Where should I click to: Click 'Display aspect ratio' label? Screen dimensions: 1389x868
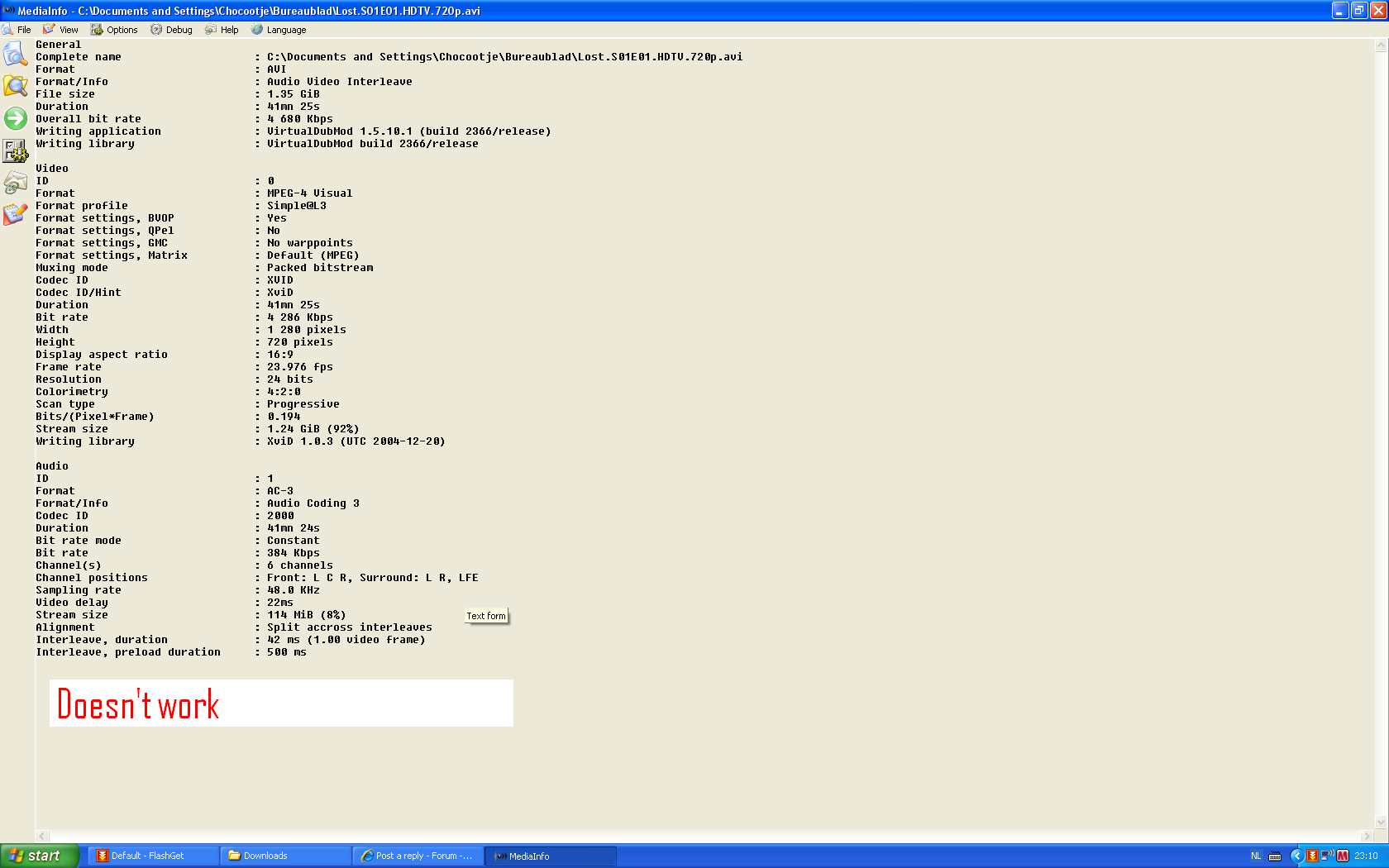point(102,355)
